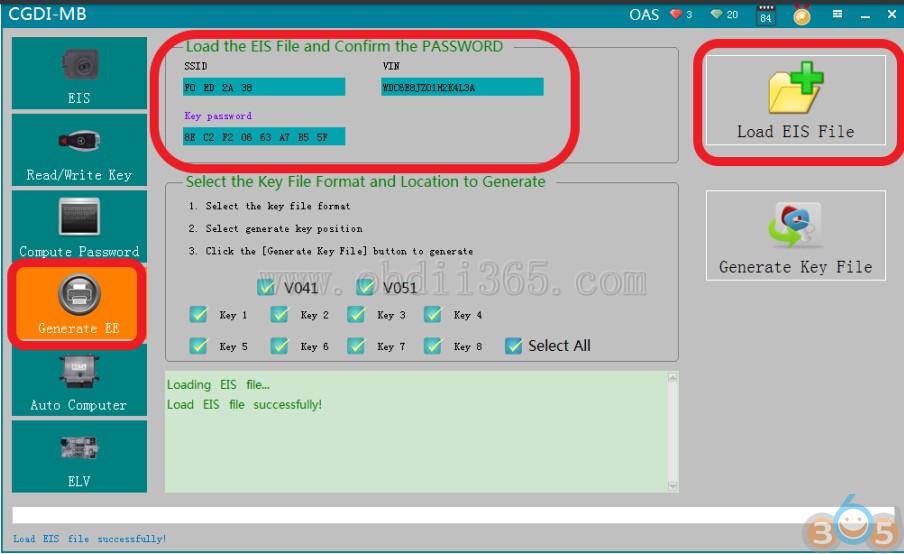Uncheck the Key 7 checkbox
Image resolution: width=904 pixels, height=554 pixels.
(356, 346)
